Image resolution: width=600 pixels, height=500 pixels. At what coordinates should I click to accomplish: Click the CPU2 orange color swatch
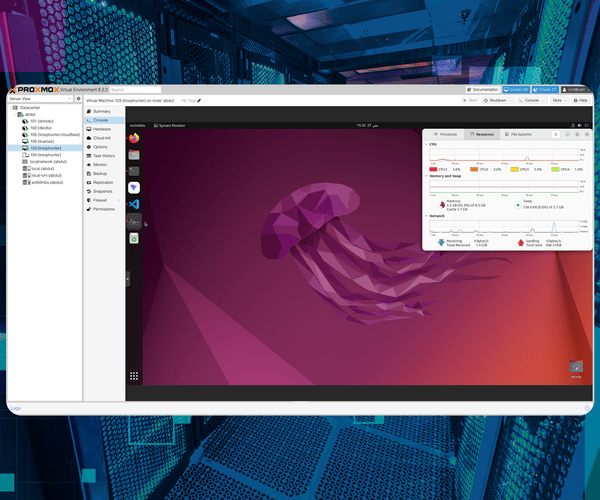474,169
